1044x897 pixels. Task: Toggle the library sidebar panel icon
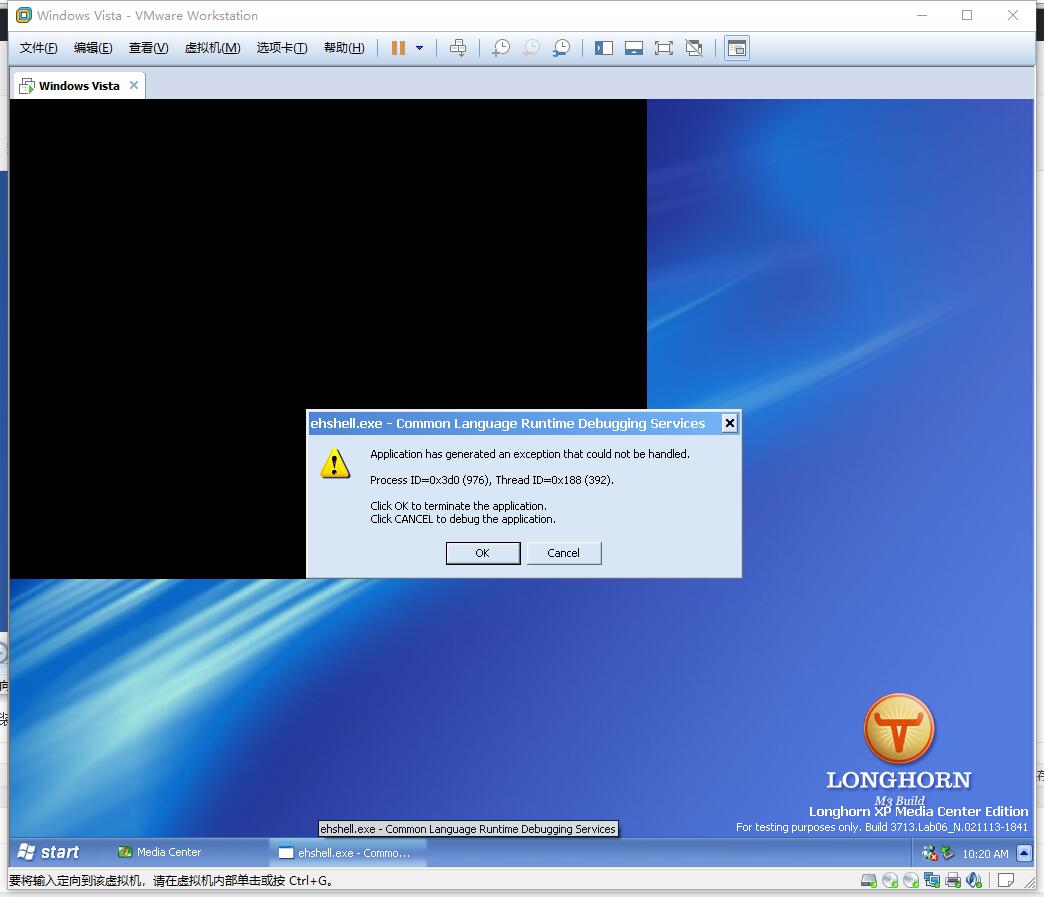coord(604,48)
